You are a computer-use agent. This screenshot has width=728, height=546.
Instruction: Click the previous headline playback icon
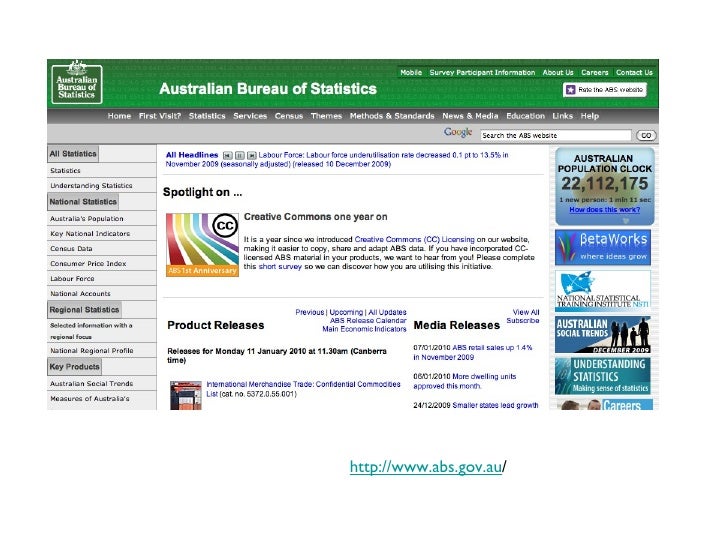click(228, 156)
